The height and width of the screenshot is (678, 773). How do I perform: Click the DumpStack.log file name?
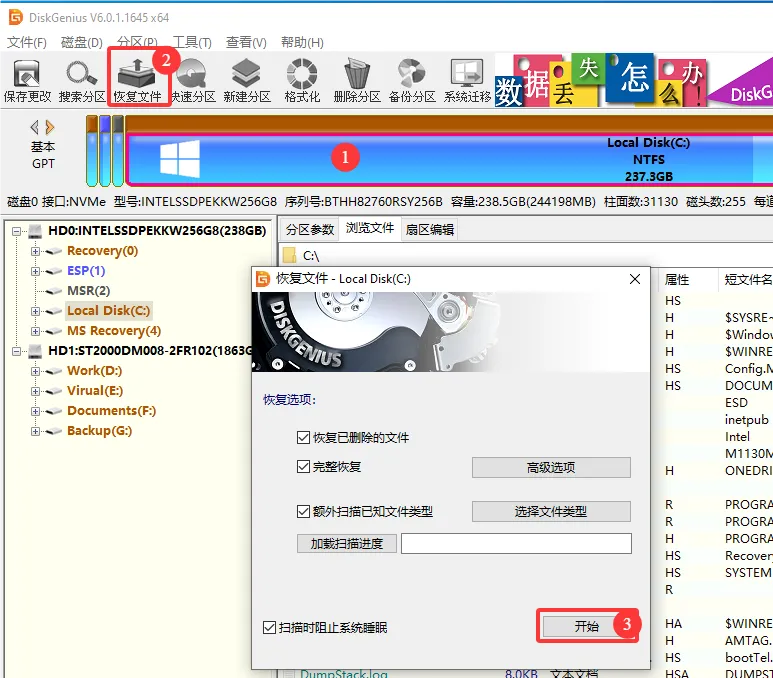click(344, 674)
